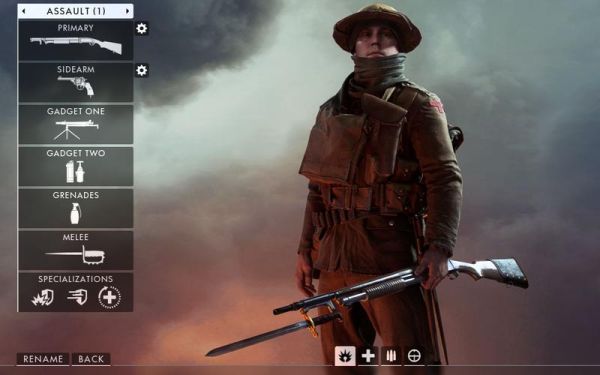This screenshot has width=600, height=375.
Task: Switch to Support class ammo icon
Action: click(x=391, y=356)
